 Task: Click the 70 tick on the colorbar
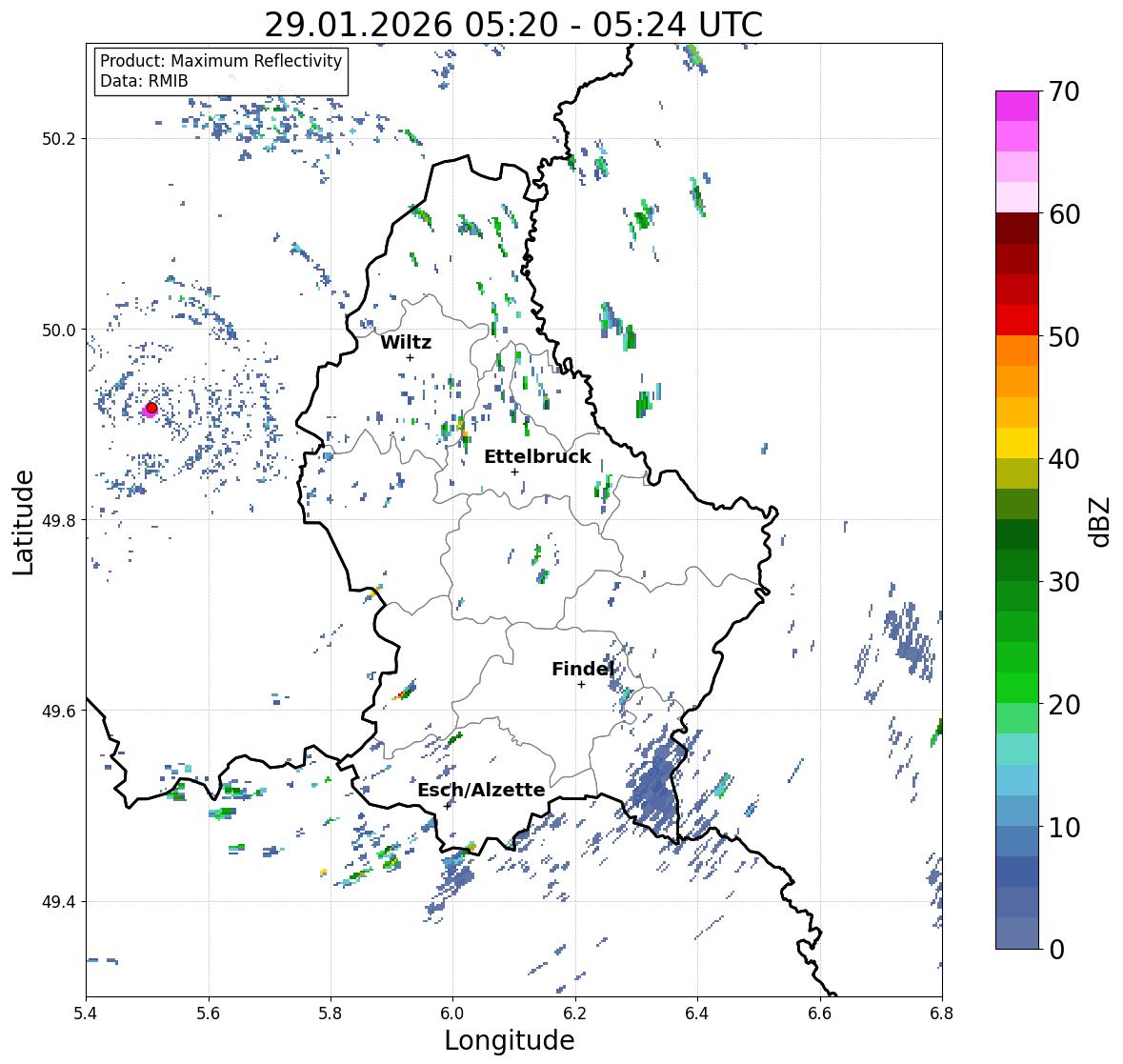point(1064,91)
